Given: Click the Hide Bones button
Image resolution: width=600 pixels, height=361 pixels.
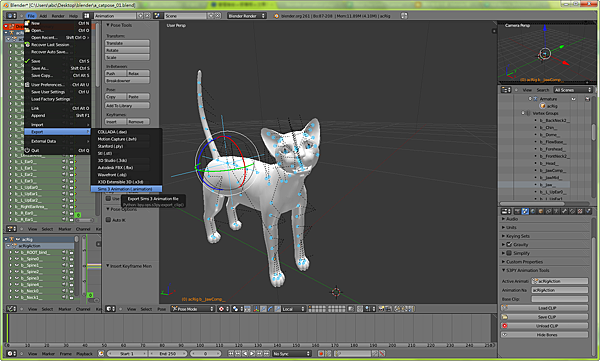Looking at the screenshot, I should coord(545,335).
